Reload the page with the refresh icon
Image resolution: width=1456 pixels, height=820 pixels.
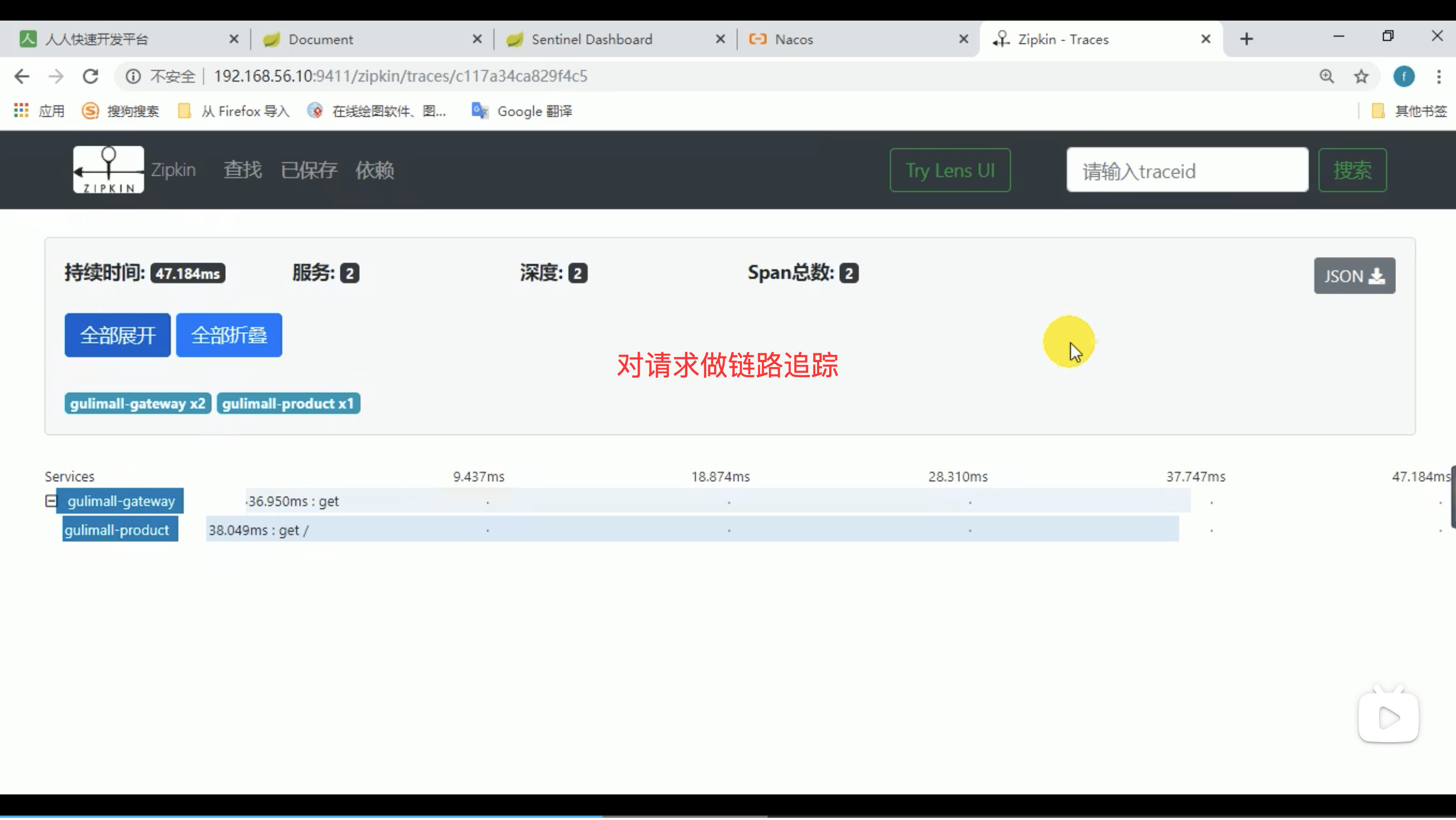[x=91, y=76]
